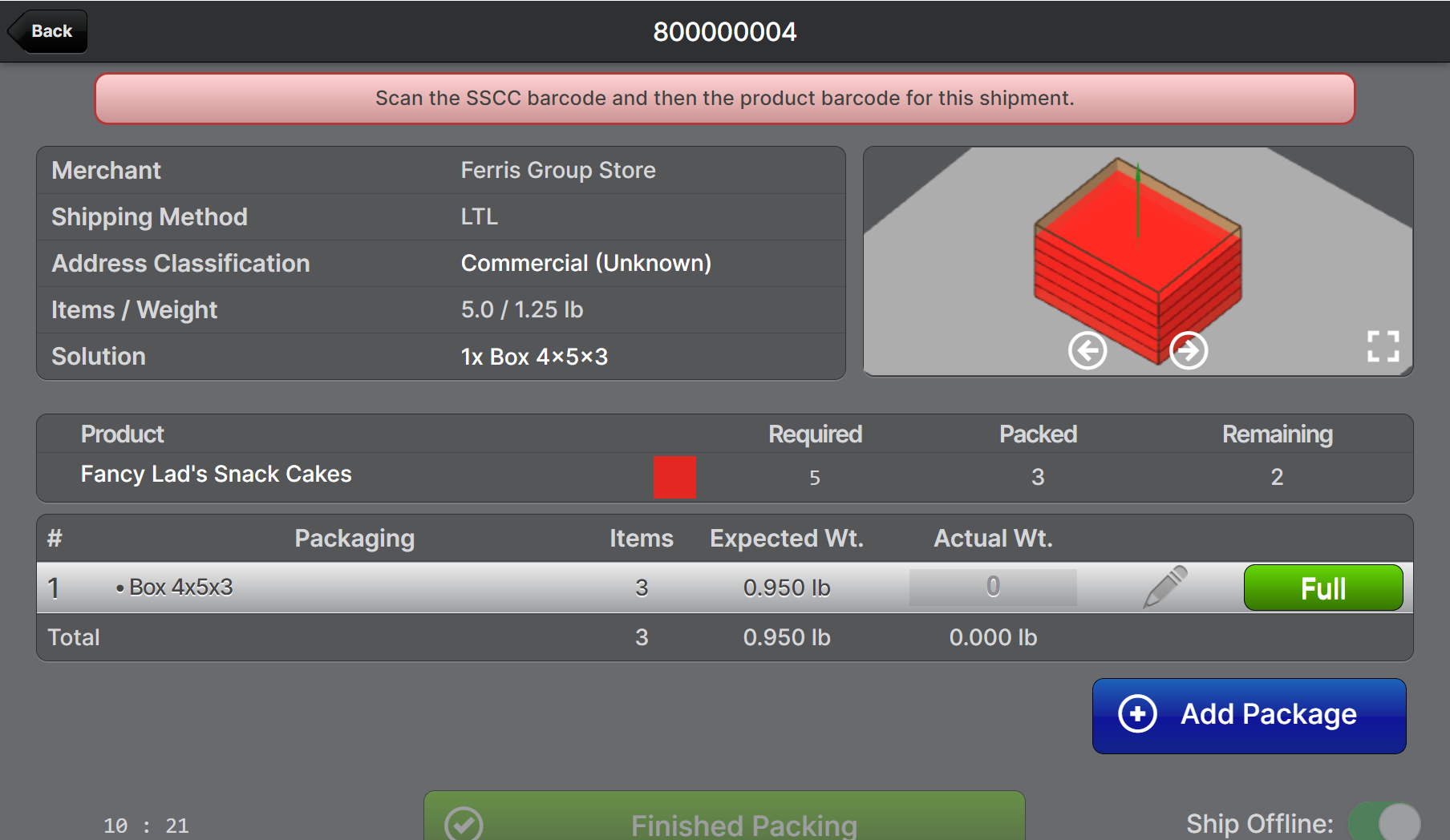Toggle the Ship Offline switch
The height and width of the screenshot is (840, 1450).
click(x=1384, y=822)
